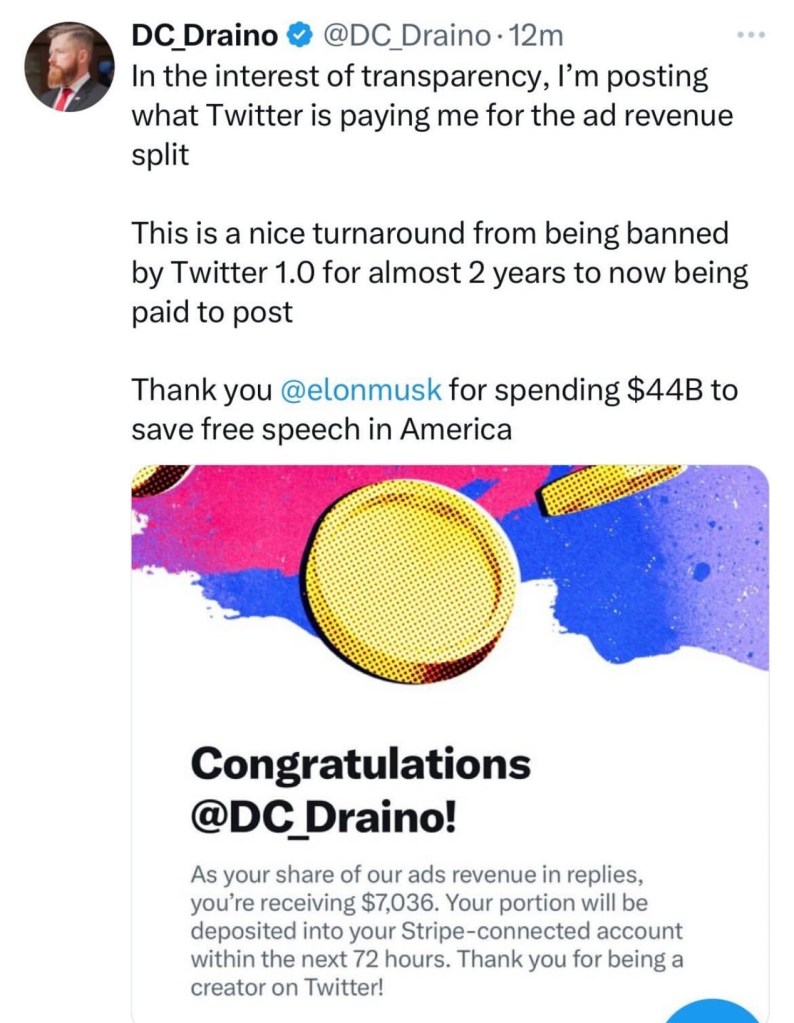Open the @elonmusk mention link

coord(355,389)
